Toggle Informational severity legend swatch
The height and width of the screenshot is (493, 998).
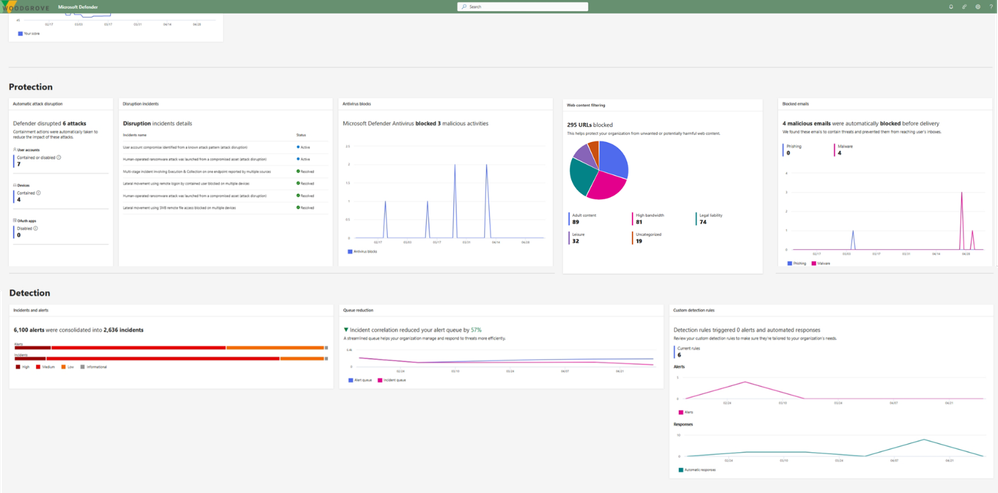pyautogui.click(x=82, y=367)
